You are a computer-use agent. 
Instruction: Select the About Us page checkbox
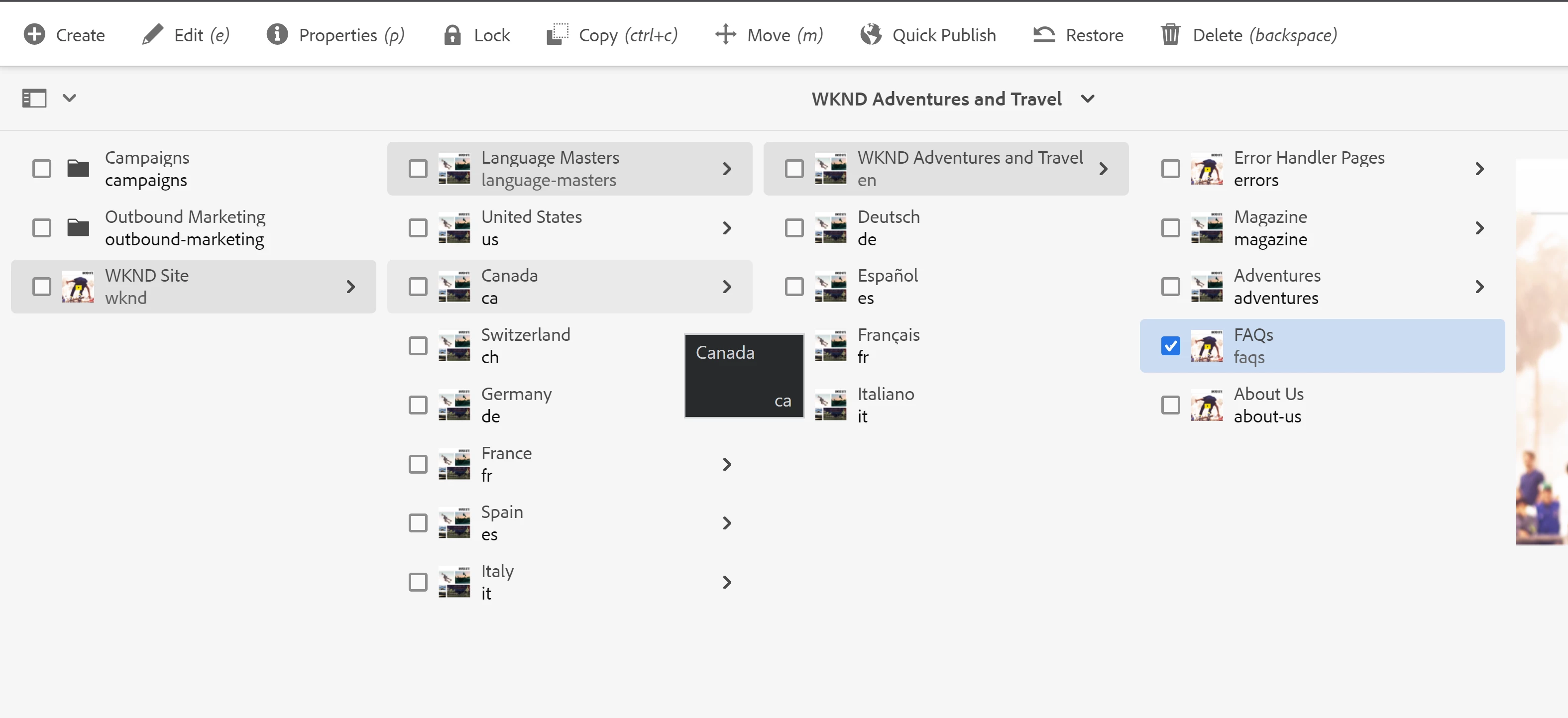(1170, 405)
